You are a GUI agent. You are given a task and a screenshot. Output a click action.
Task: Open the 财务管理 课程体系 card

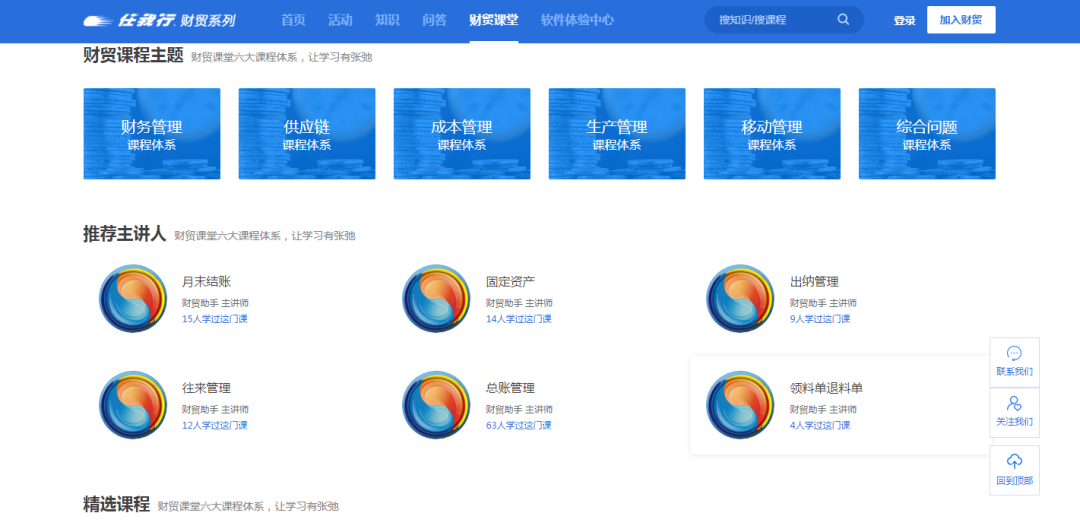pos(152,134)
